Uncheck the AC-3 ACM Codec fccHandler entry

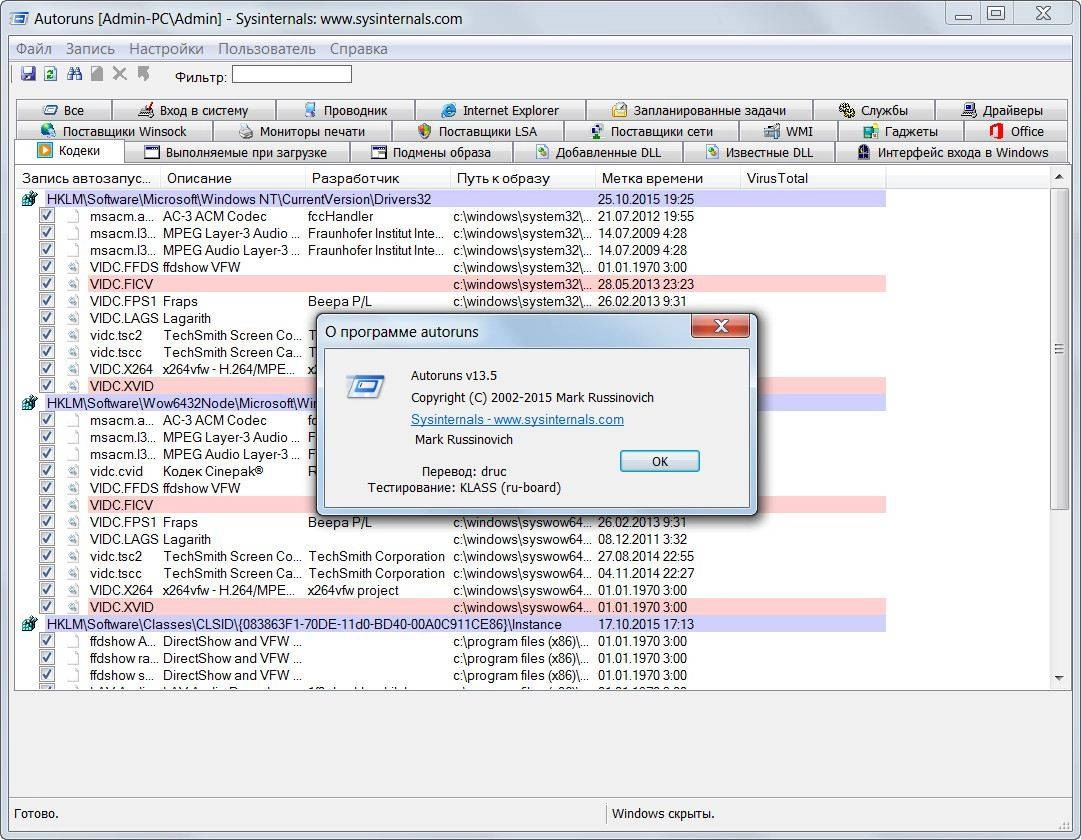[46, 216]
